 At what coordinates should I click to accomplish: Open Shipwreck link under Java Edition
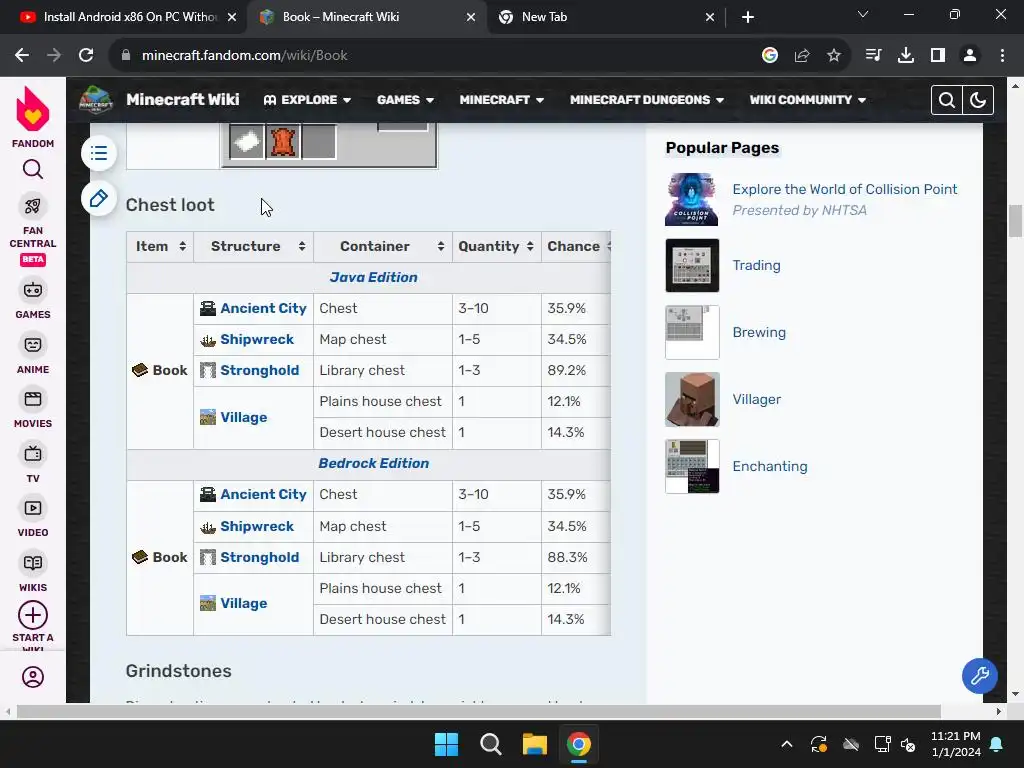[x=257, y=340]
